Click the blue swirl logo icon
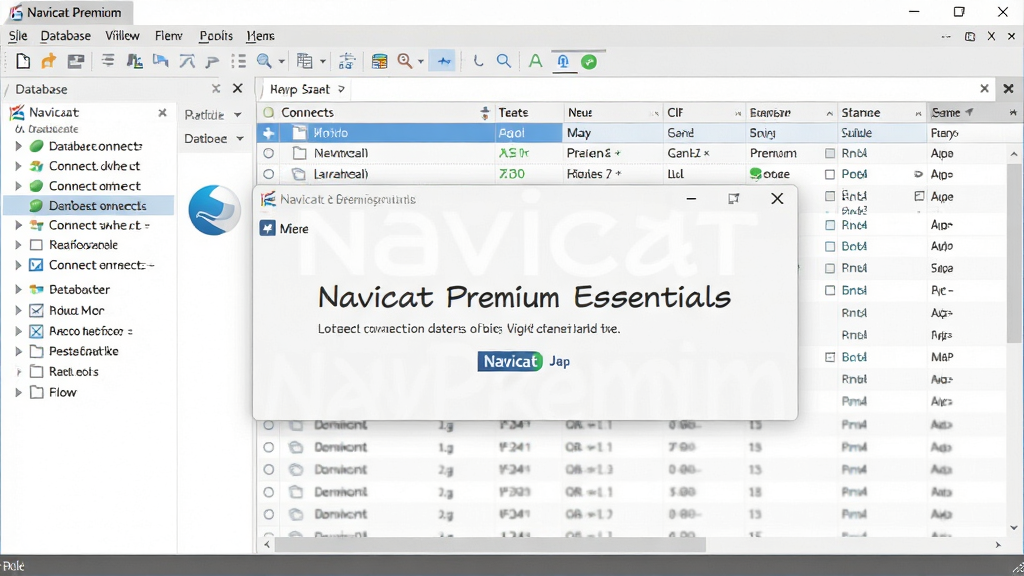This screenshot has width=1024, height=576. pos(214,210)
